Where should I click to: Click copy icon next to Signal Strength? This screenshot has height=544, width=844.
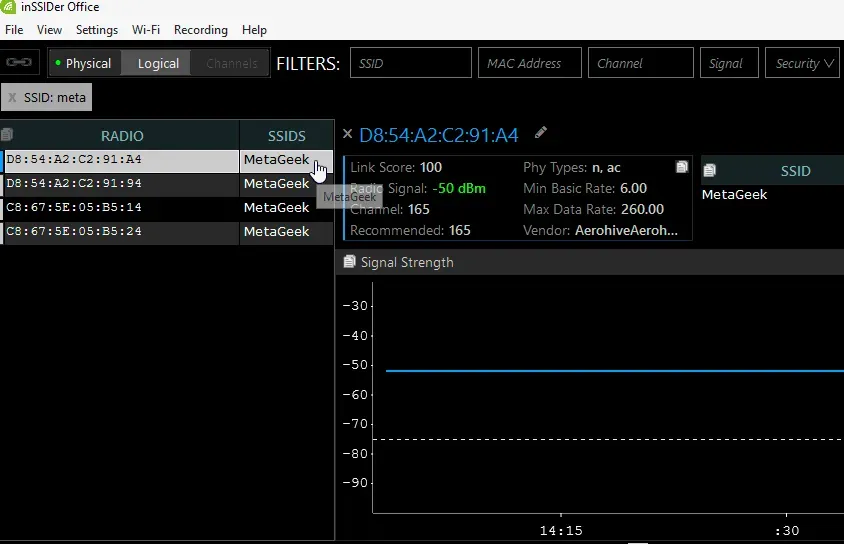coord(349,262)
